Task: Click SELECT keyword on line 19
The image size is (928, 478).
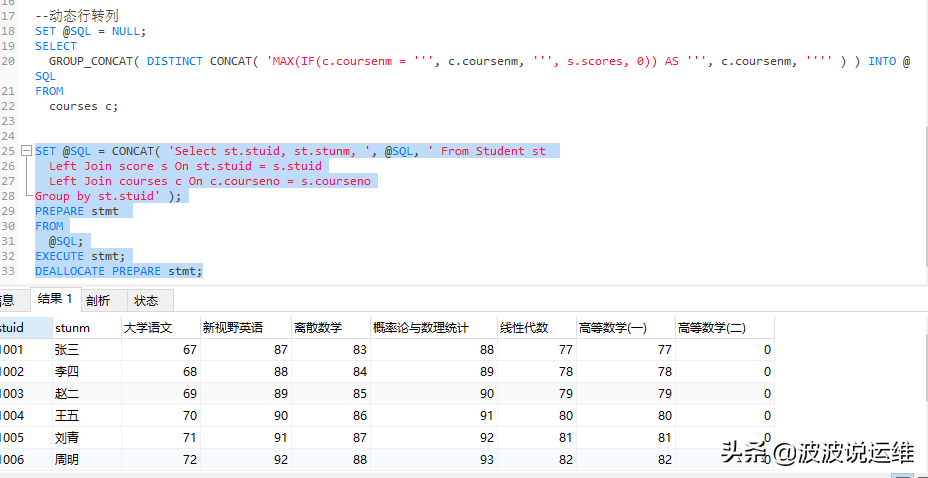Action: 56,46
